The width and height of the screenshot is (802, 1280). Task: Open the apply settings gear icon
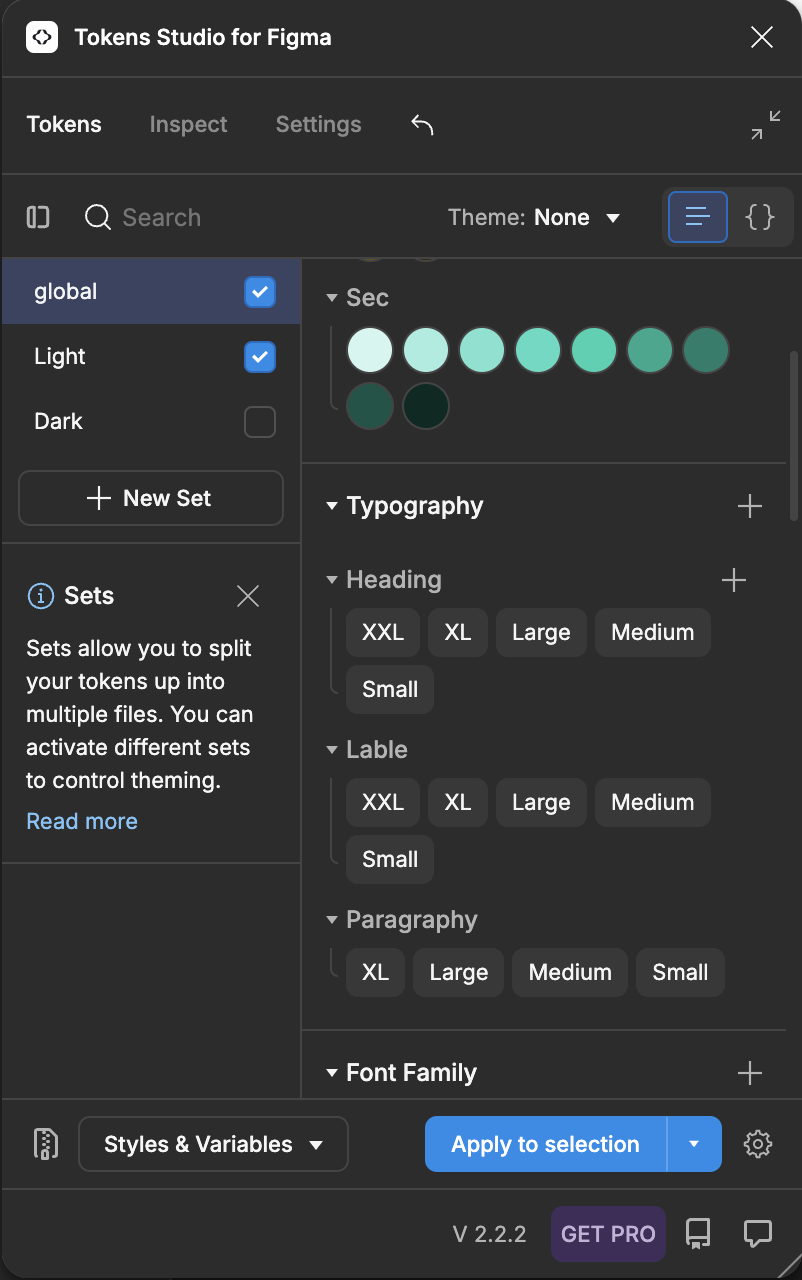tap(758, 1144)
